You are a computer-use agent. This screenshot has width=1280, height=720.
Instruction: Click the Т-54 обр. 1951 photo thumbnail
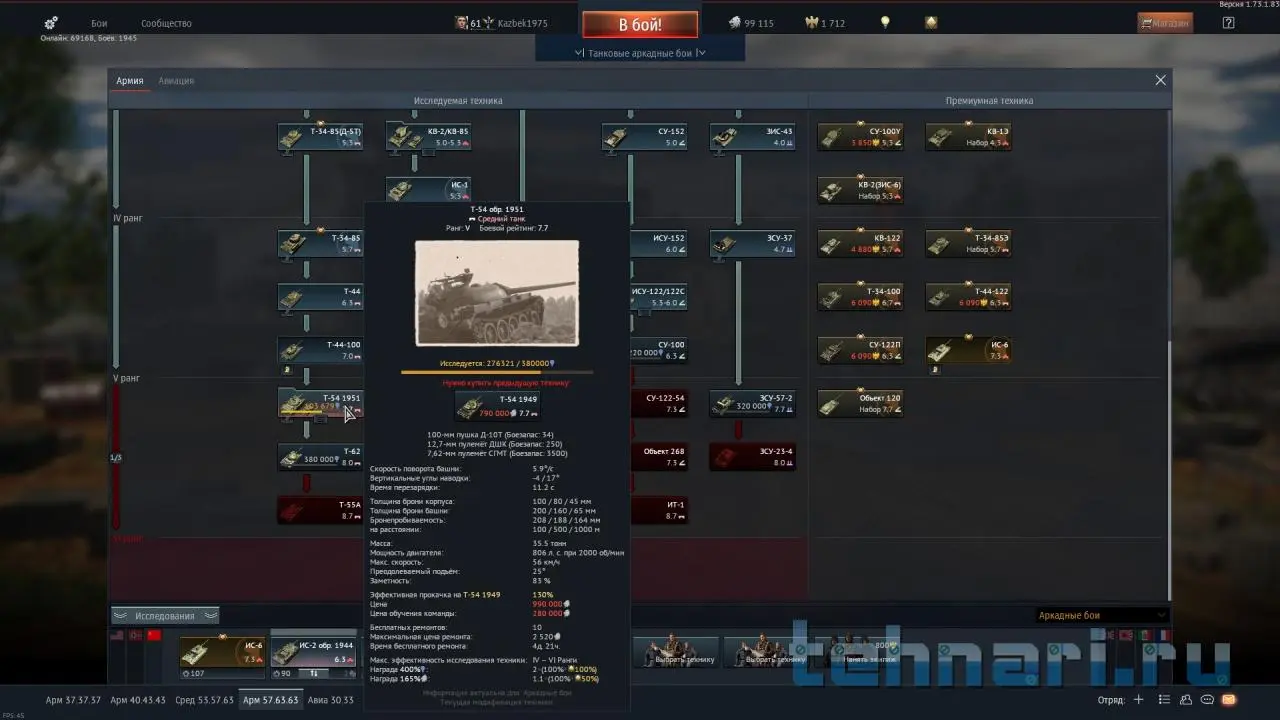497,292
